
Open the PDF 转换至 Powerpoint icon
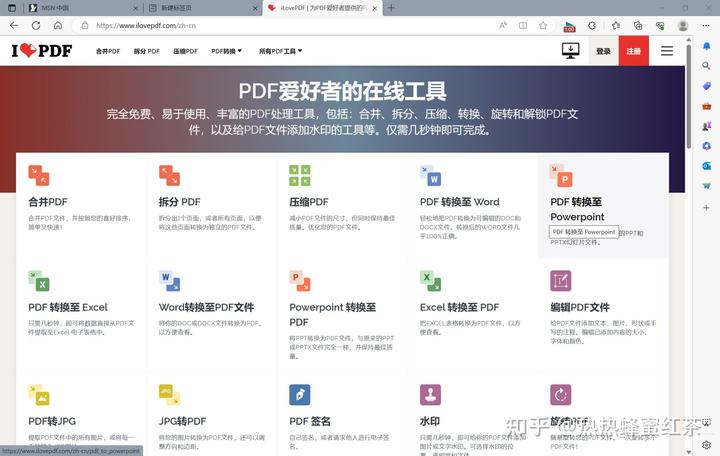561,175
